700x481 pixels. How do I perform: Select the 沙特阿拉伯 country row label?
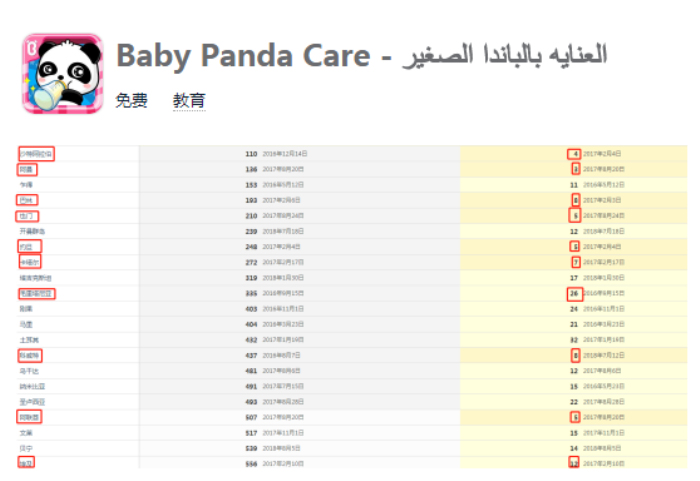coord(36,154)
